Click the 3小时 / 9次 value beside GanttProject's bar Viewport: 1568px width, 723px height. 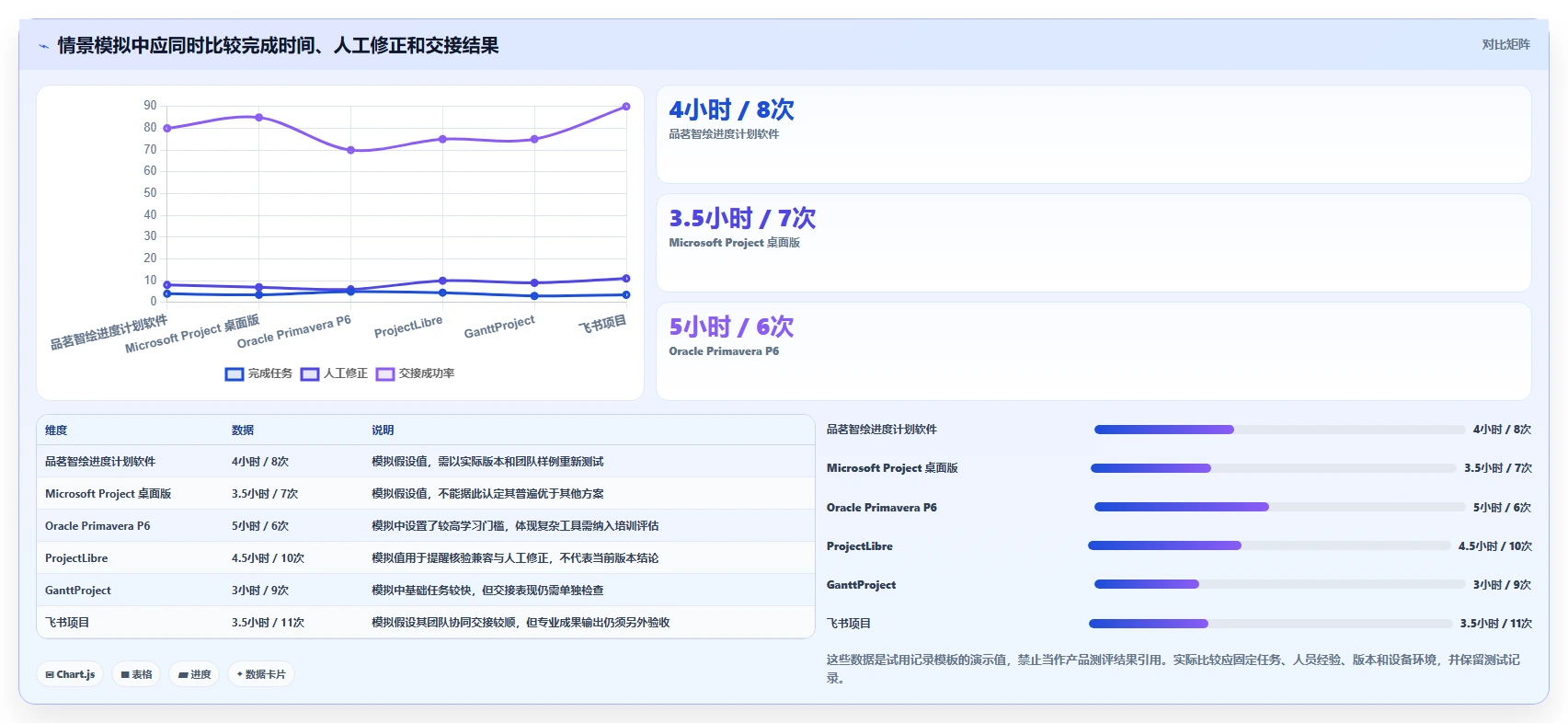click(x=1502, y=585)
